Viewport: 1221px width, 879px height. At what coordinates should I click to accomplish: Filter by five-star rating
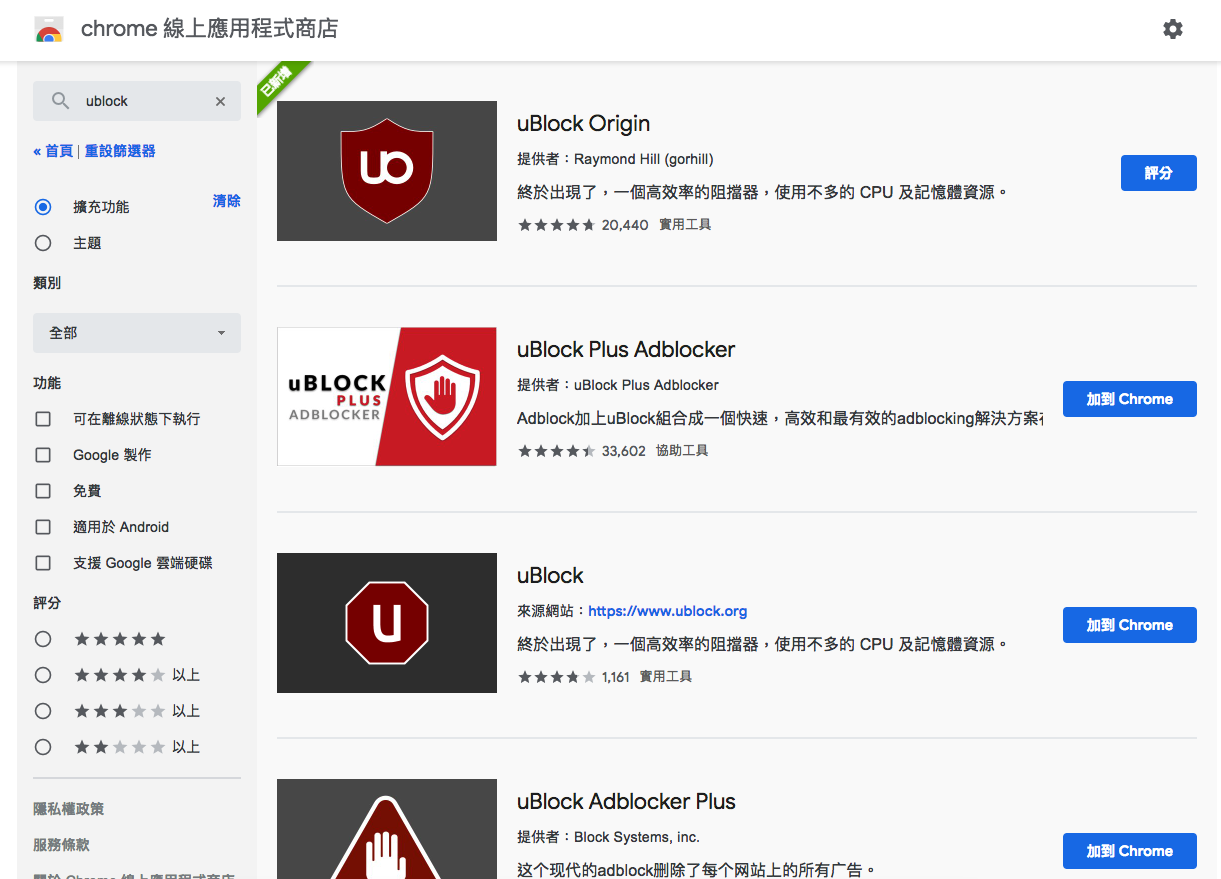43,639
